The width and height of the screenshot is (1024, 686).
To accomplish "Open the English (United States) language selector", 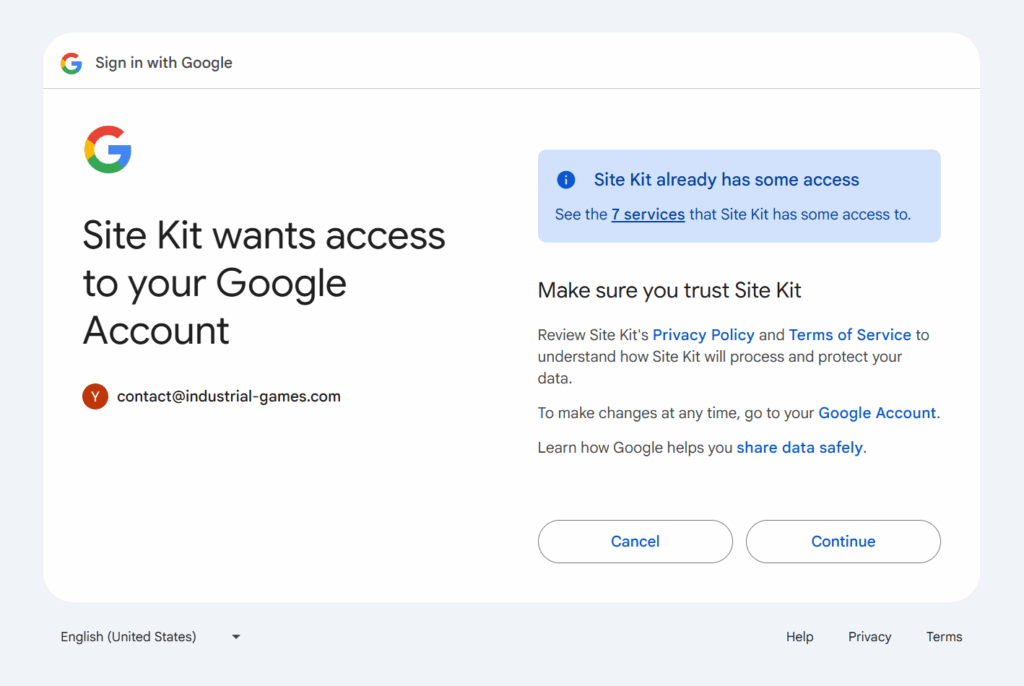I will (x=129, y=637).
